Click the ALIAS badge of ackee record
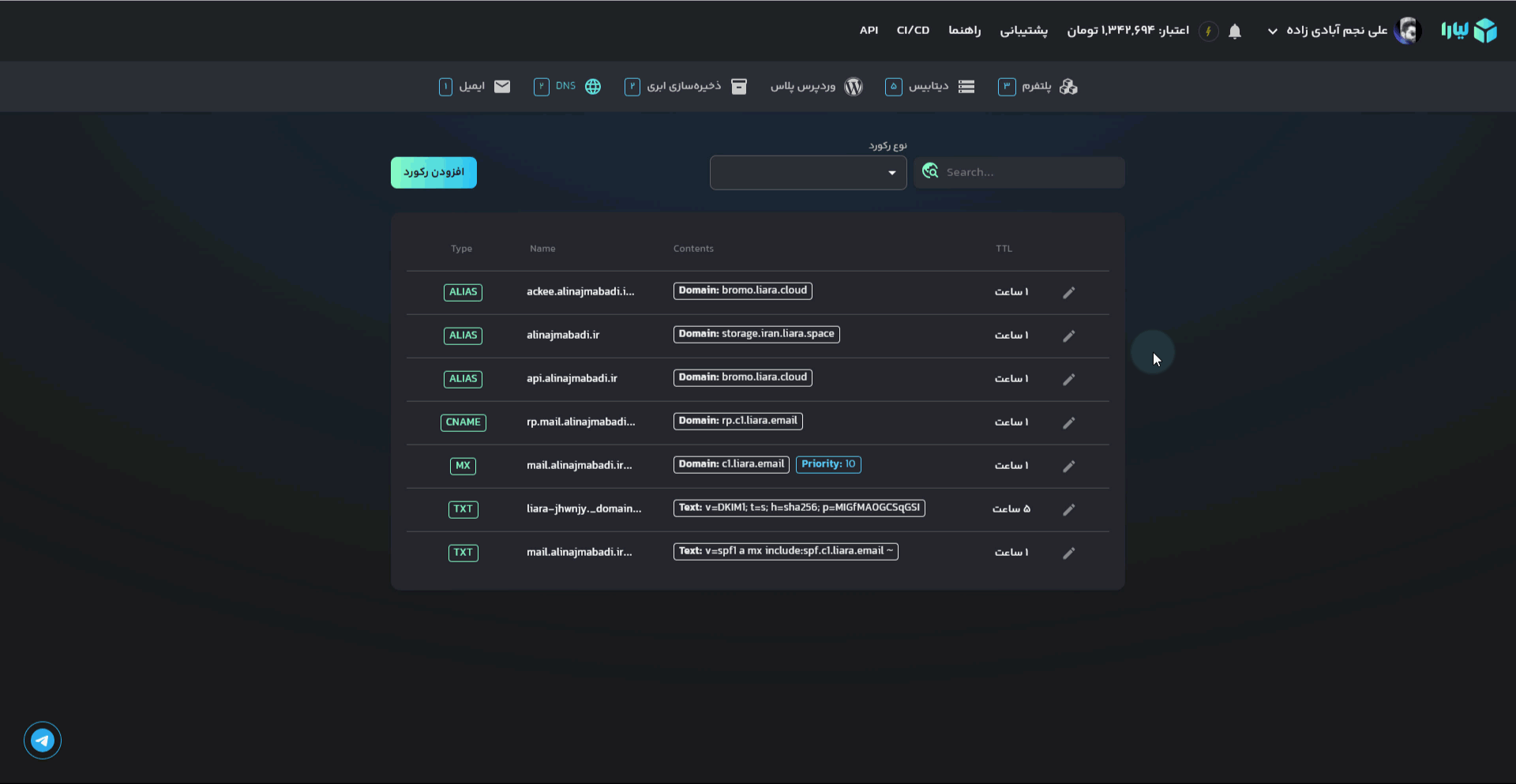The height and width of the screenshot is (784, 1516). click(463, 292)
